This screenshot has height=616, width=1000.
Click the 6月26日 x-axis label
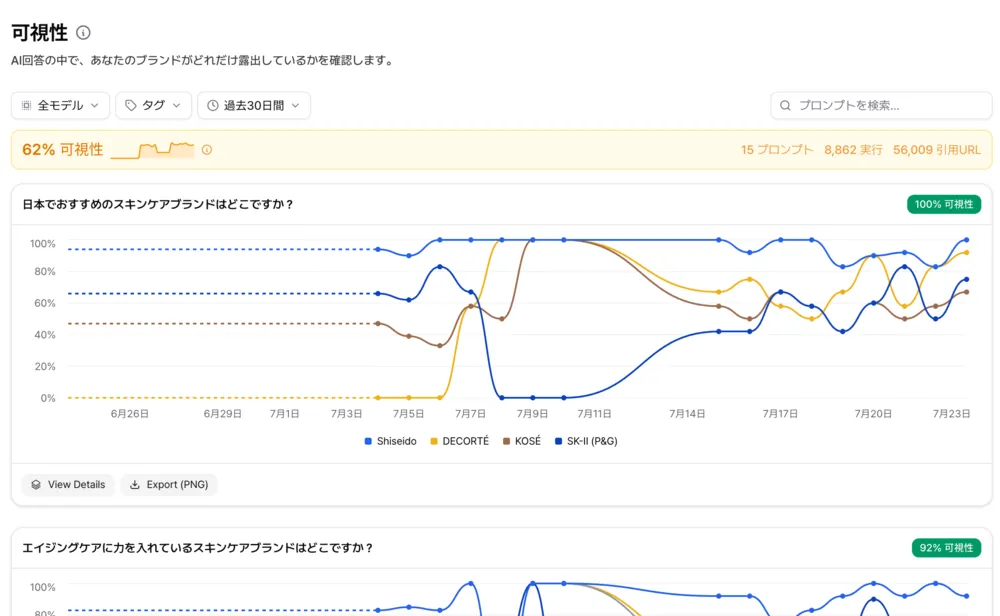click(x=129, y=414)
